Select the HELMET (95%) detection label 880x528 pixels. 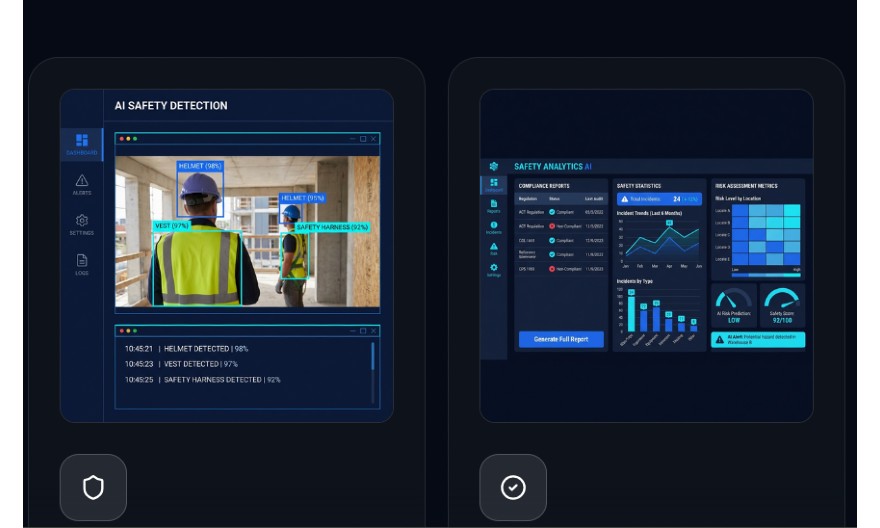click(x=302, y=198)
